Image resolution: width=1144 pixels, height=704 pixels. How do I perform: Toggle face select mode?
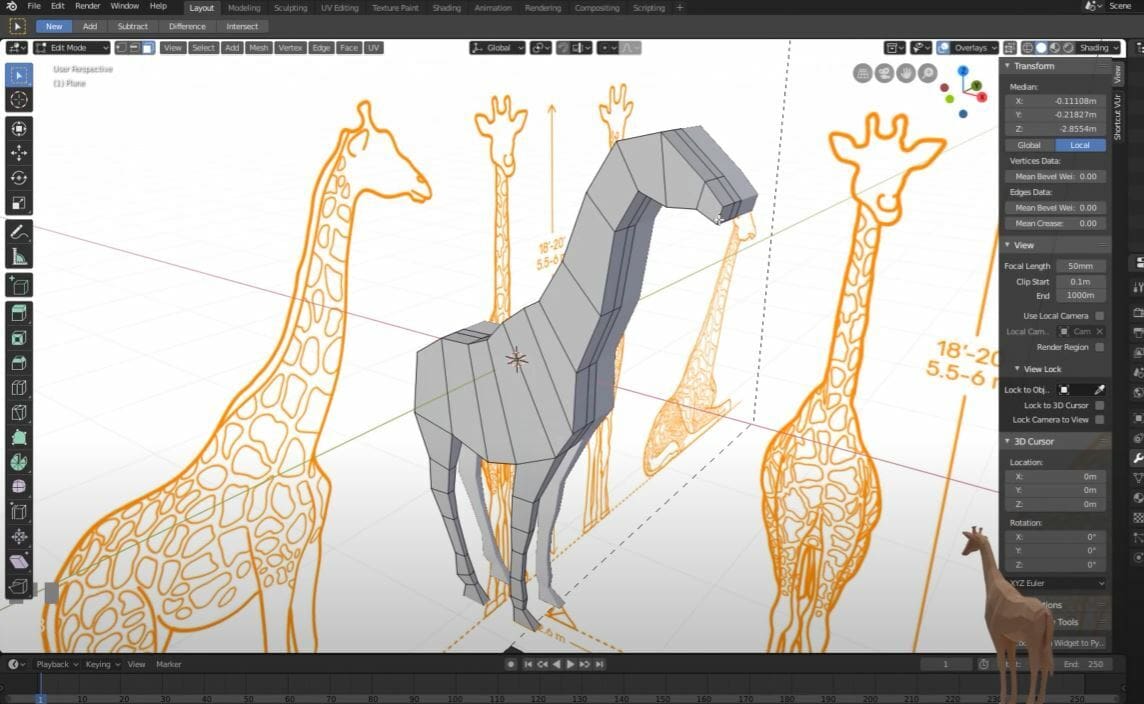[148, 47]
